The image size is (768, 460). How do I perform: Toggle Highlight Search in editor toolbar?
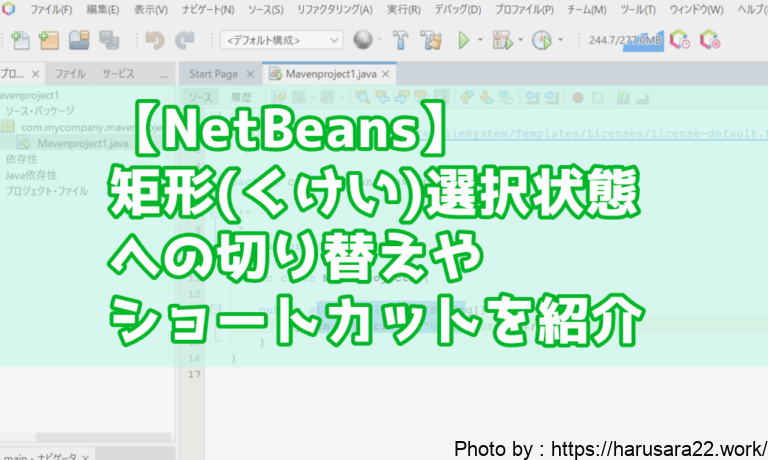coord(421,97)
